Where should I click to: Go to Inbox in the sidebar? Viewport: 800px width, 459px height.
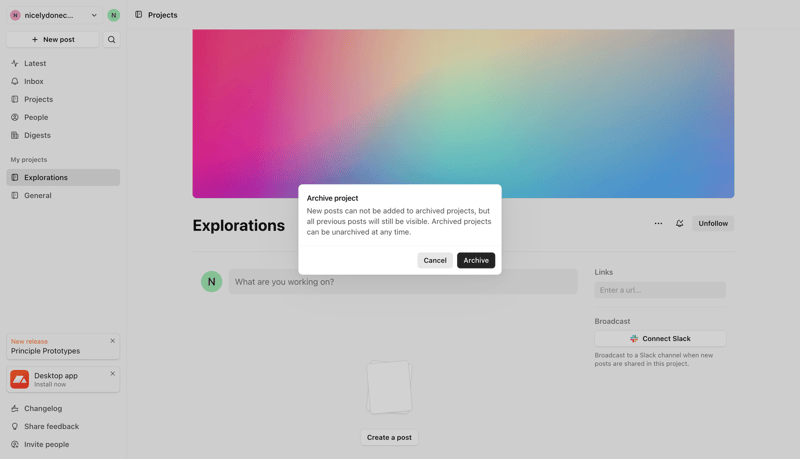pos(34,81)
